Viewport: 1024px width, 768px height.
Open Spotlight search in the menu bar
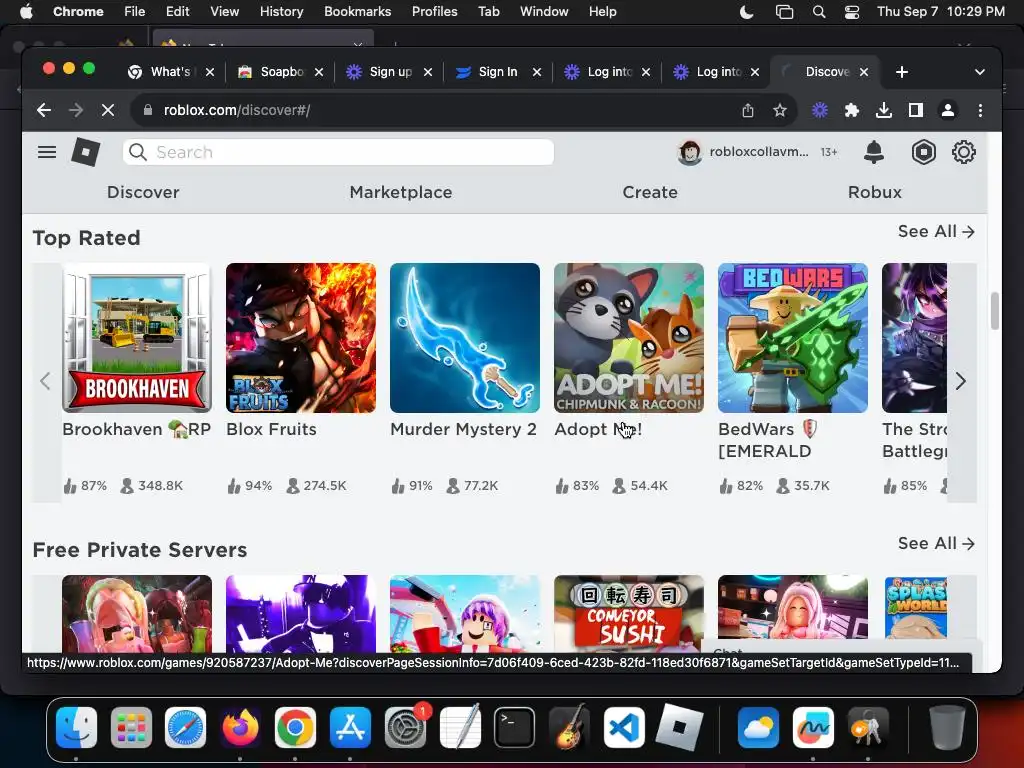pos(819,12)
